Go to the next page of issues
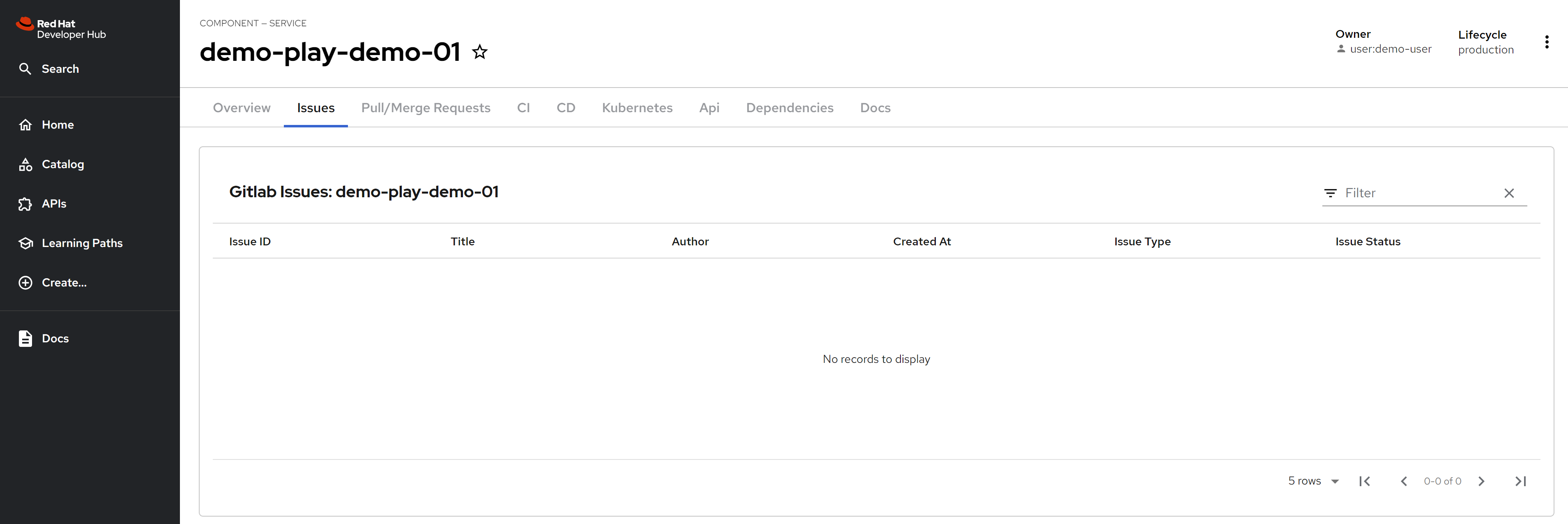This screenshot has width=1568, height=524. pyautogui.click(x=1481, y=481)
